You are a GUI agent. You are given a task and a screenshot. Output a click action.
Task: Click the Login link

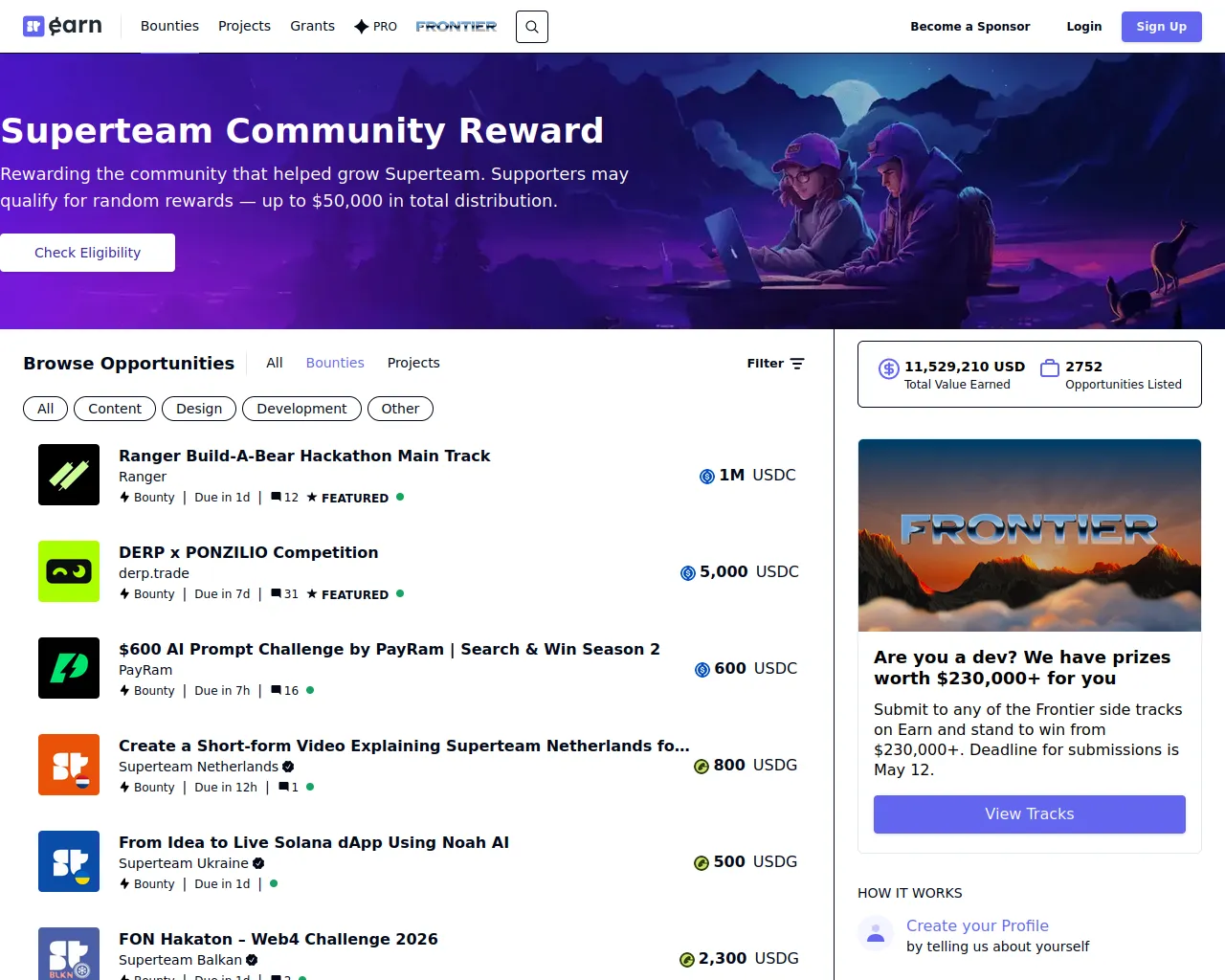(x=1084, y=27)
